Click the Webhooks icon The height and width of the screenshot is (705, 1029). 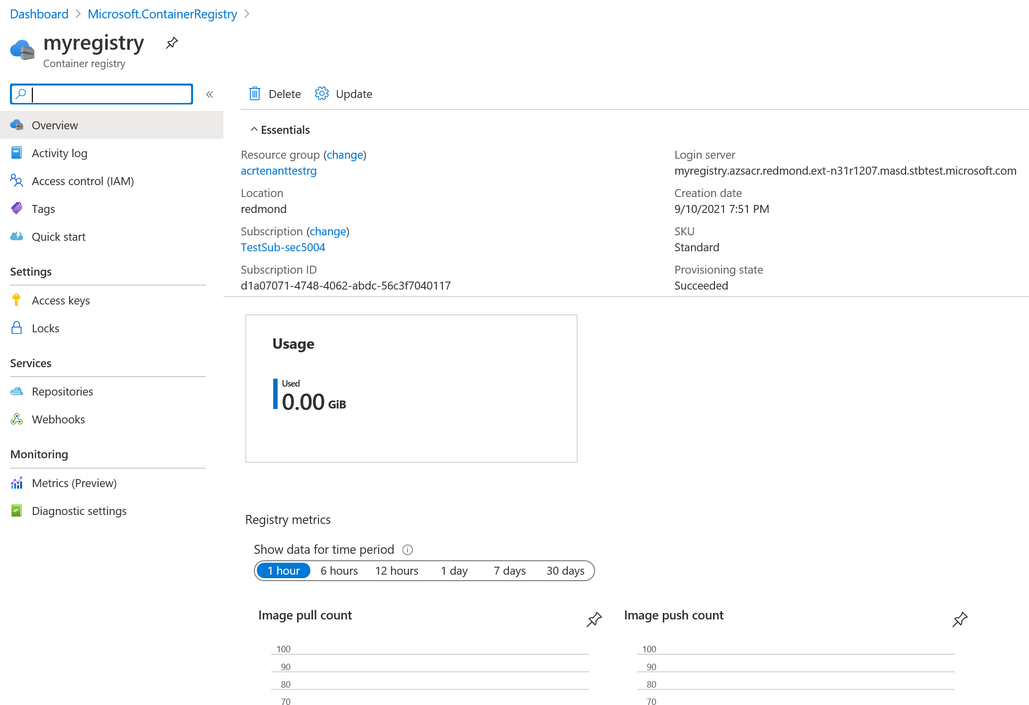pyautogui.click(x=17, y=419)
